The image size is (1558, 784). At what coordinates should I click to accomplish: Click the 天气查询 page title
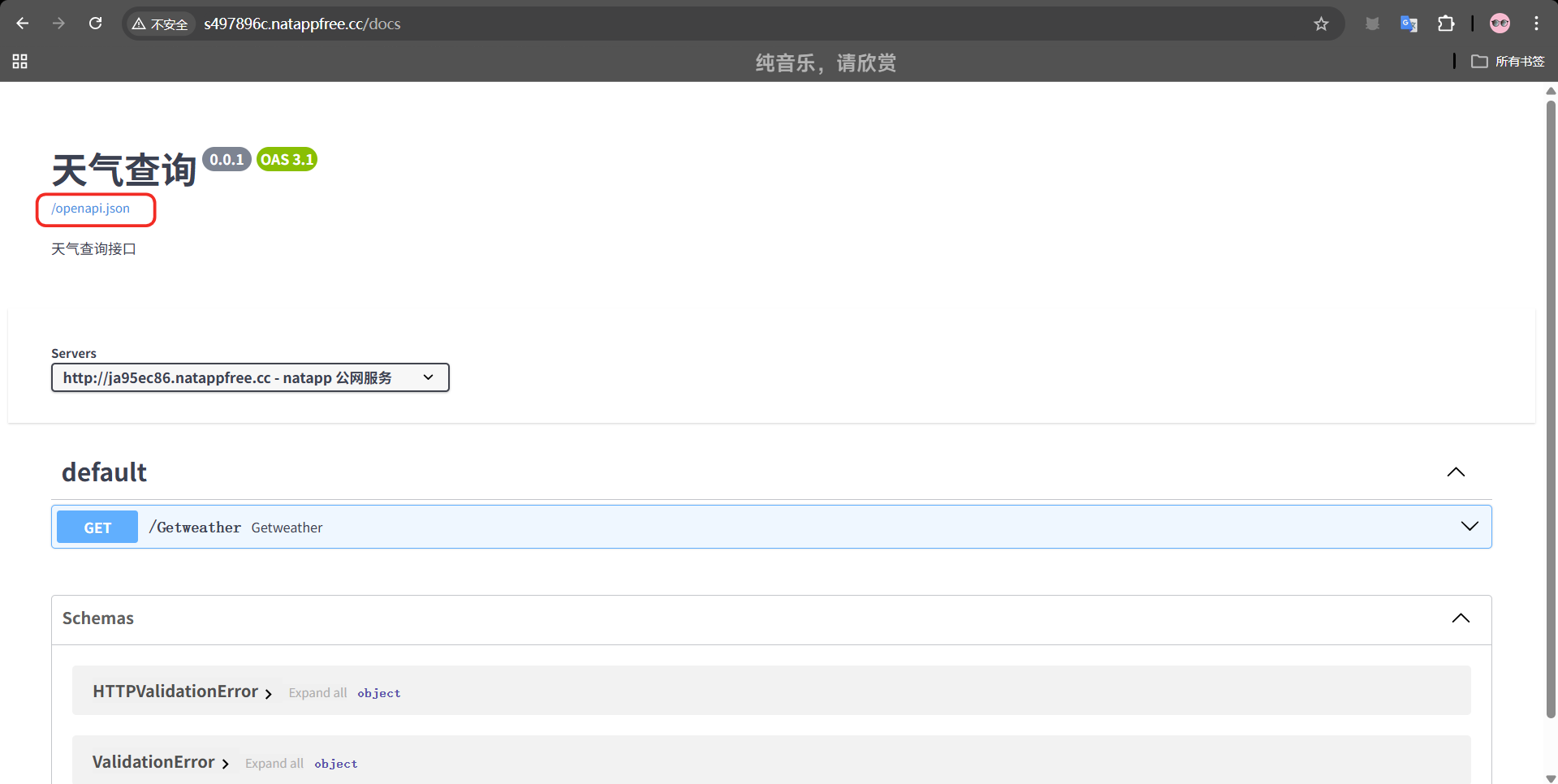(124, 170)
